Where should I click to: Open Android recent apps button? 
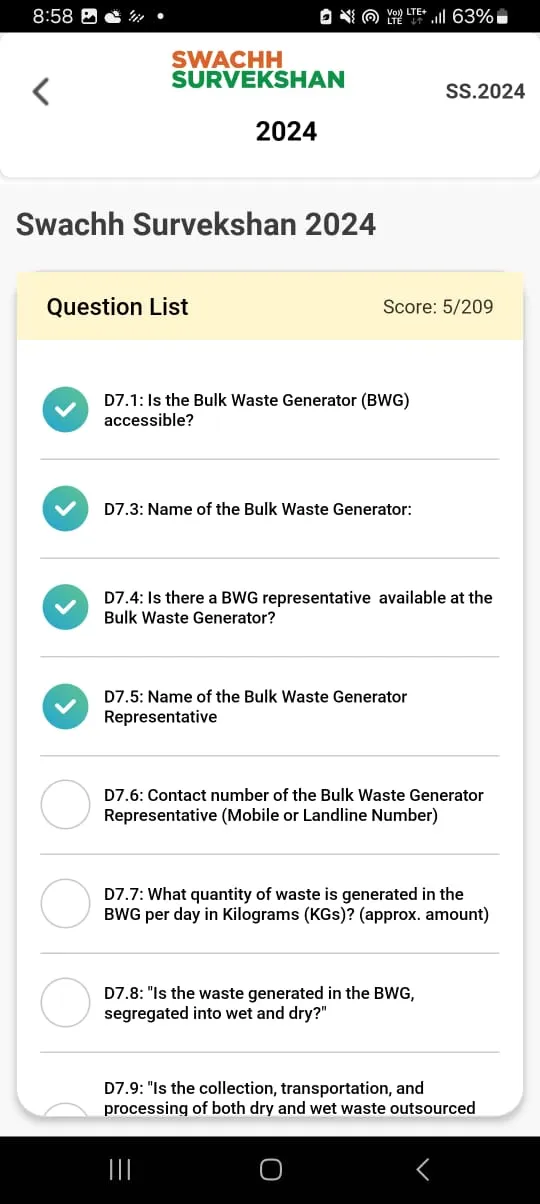pyautogui.click(x=120, y=1169)
